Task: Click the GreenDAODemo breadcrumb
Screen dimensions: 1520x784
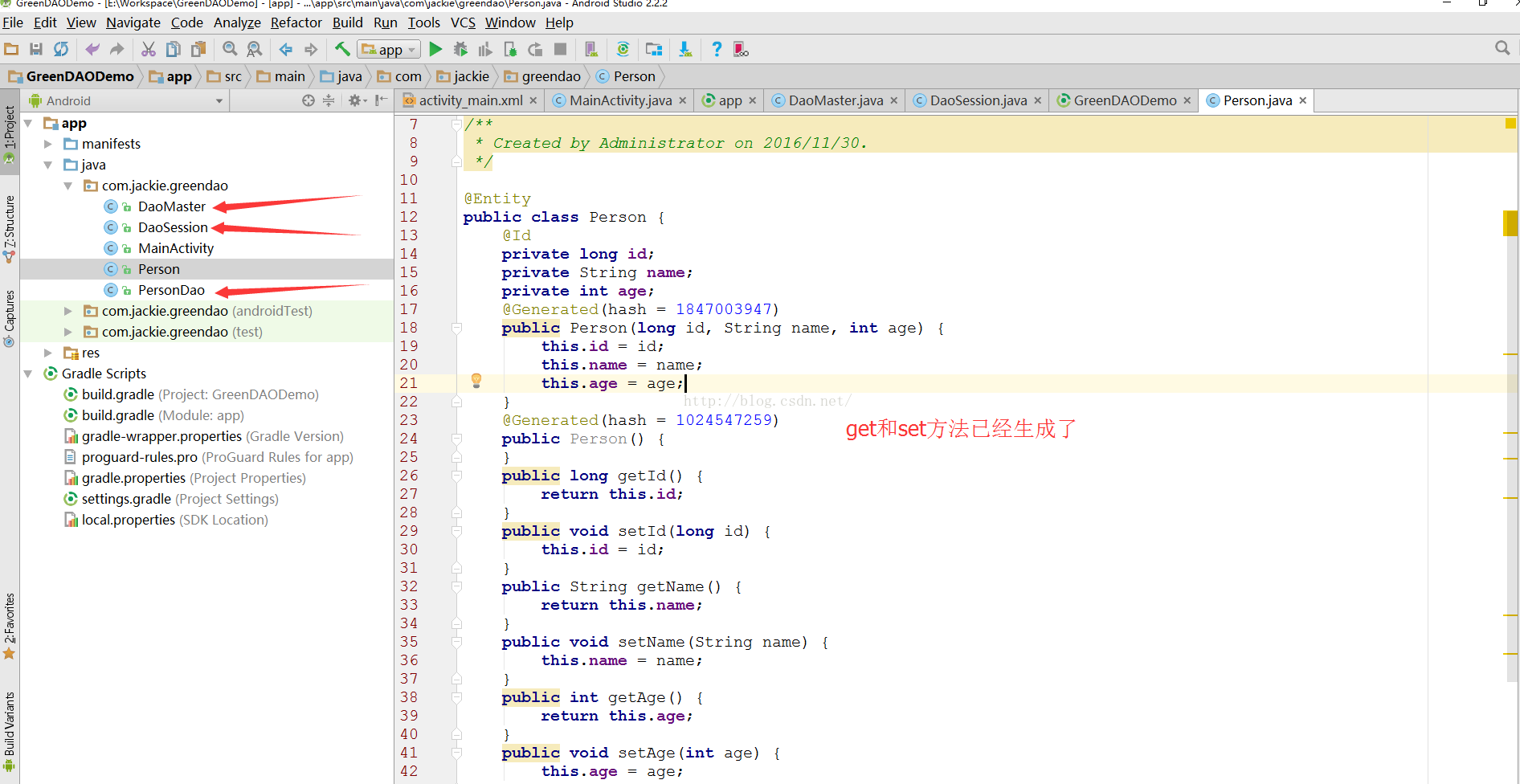Action: tap(71, 76)
